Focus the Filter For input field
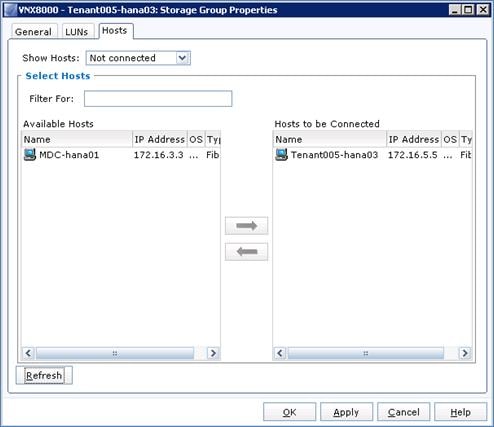The width and height of the screenshot is (494, 427). coord(158,99)
